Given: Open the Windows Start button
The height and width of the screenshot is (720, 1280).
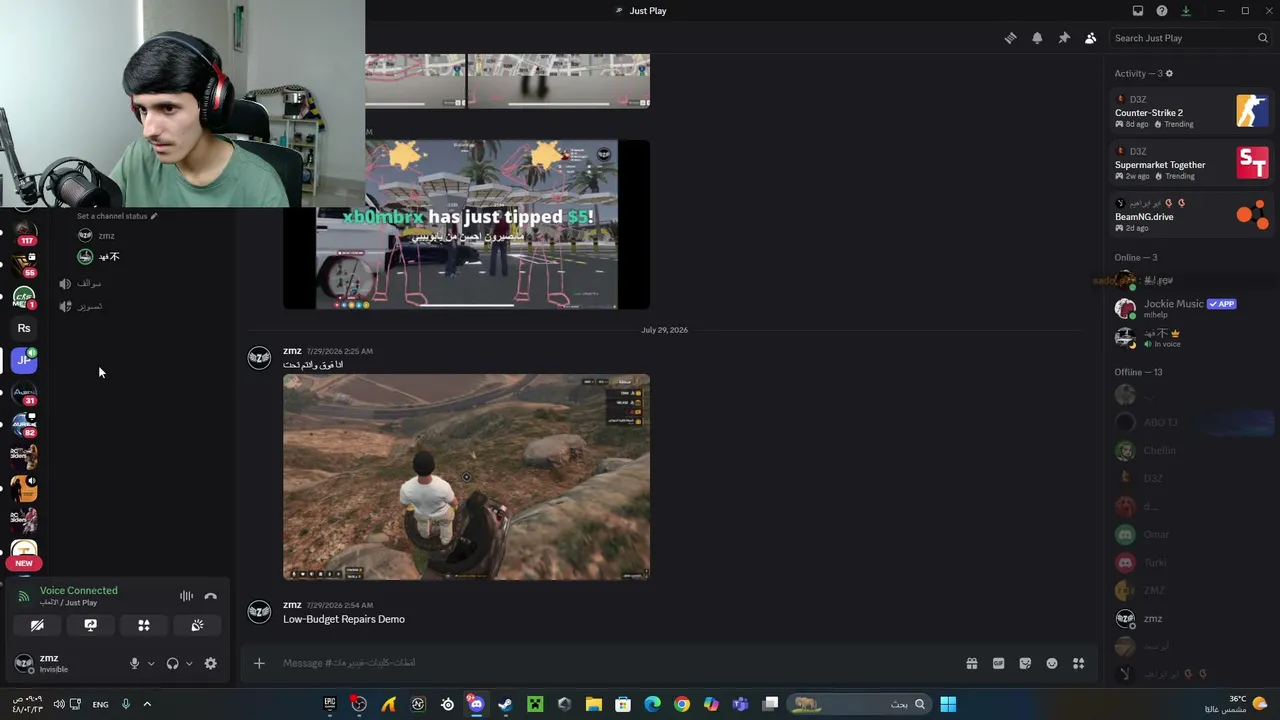Looking at the screenshot, I should [948, 705].
